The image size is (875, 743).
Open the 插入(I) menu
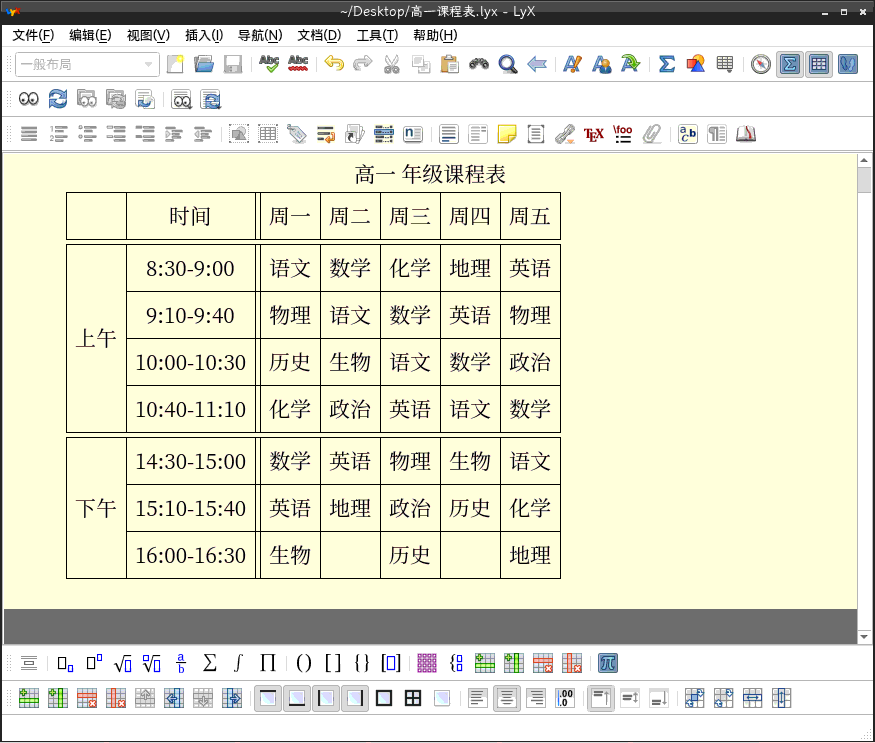coord(204,36)
